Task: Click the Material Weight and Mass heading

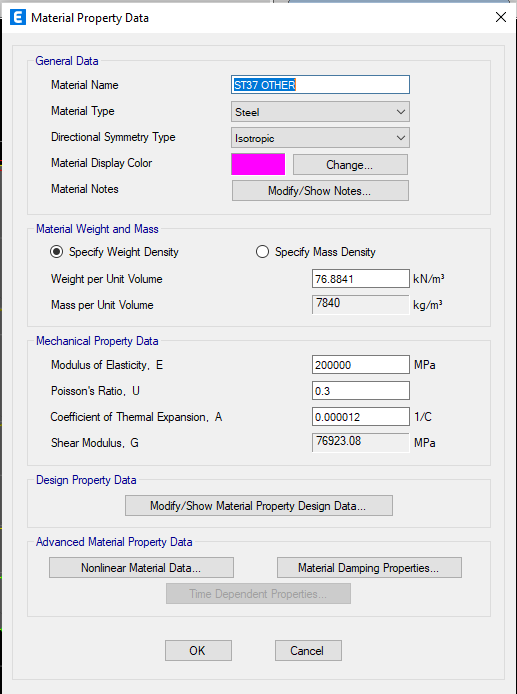Action: pos(97,229)
